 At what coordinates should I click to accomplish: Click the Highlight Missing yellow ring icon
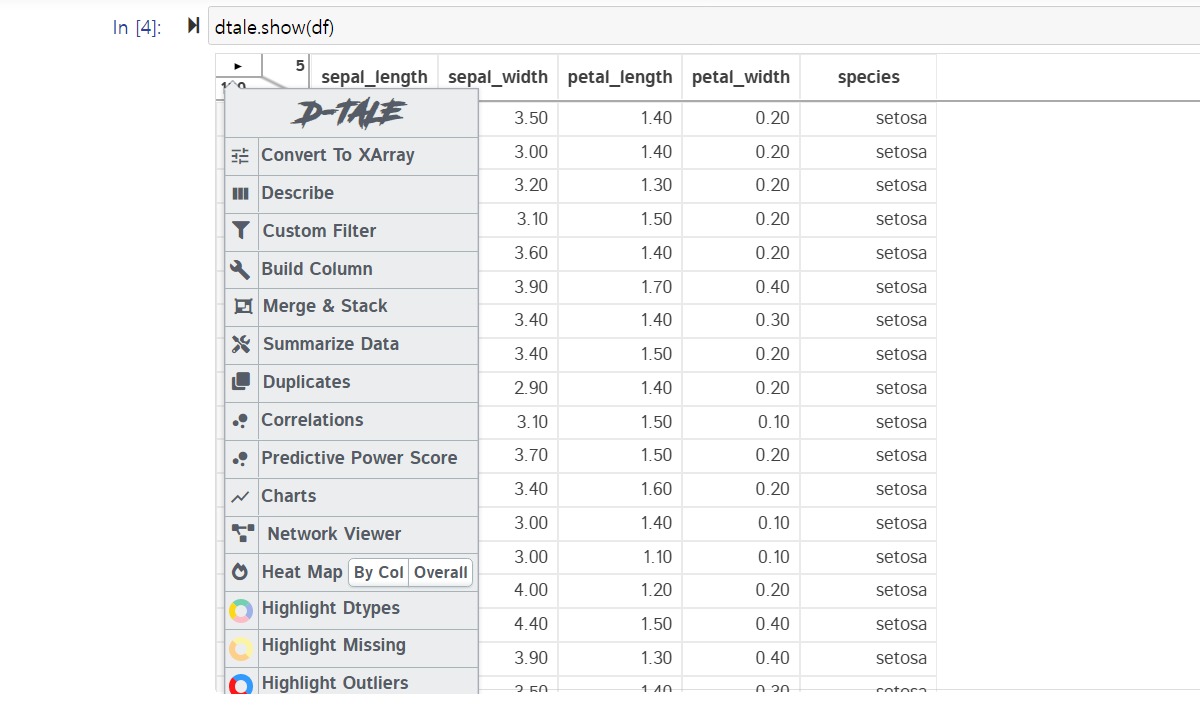click(241, 648)
